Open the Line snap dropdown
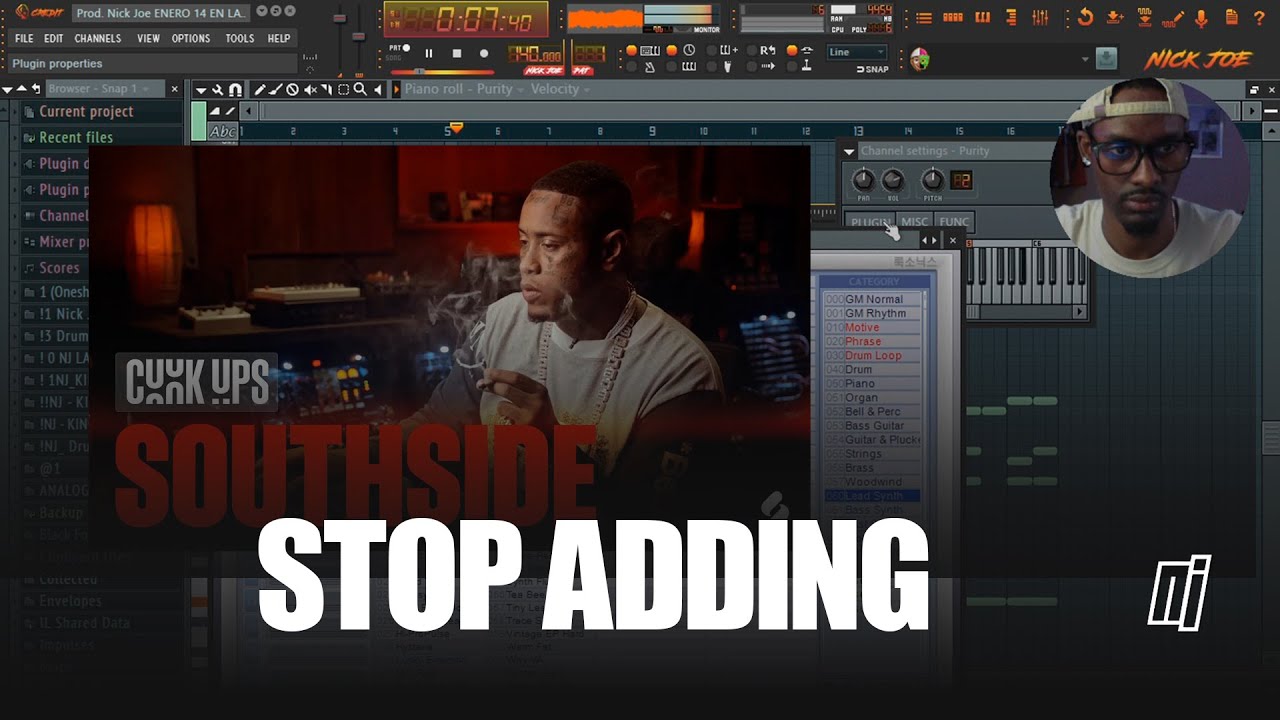1280x720 pixels. pos(856,52)
